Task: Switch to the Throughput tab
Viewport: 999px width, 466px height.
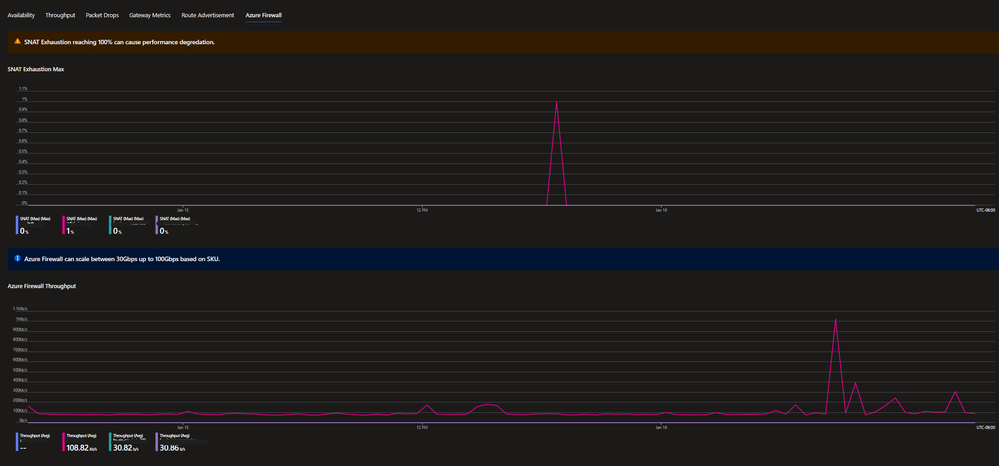Action: coord(61,15)
